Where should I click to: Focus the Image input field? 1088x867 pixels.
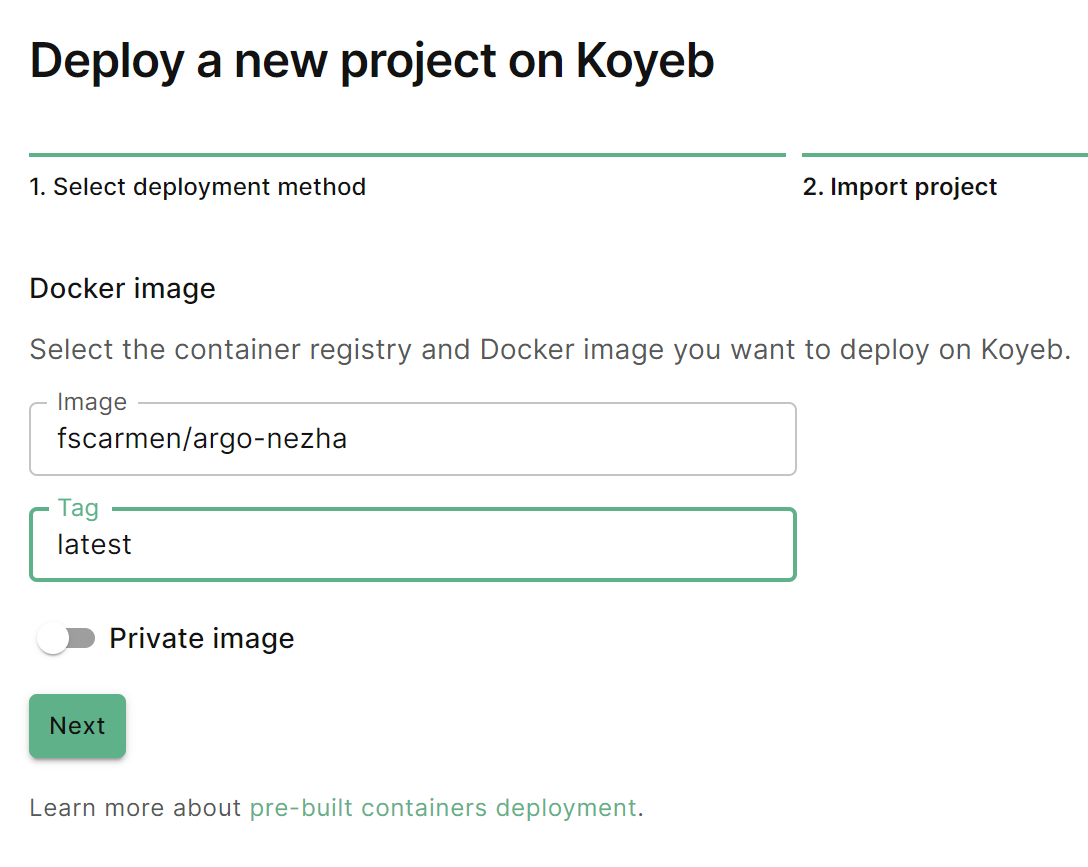click(x=412, y=439)
